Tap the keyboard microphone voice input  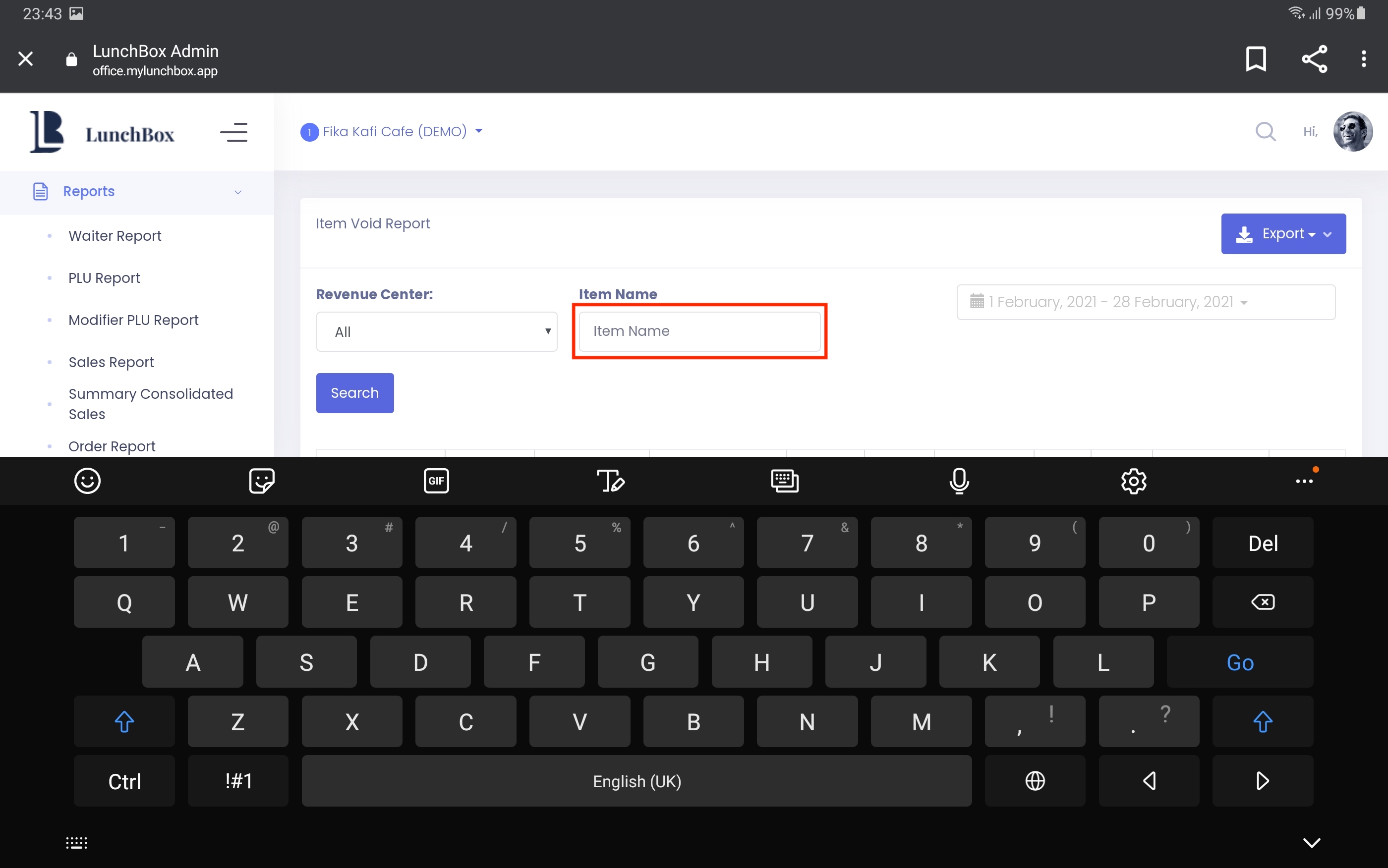(959, 481)
